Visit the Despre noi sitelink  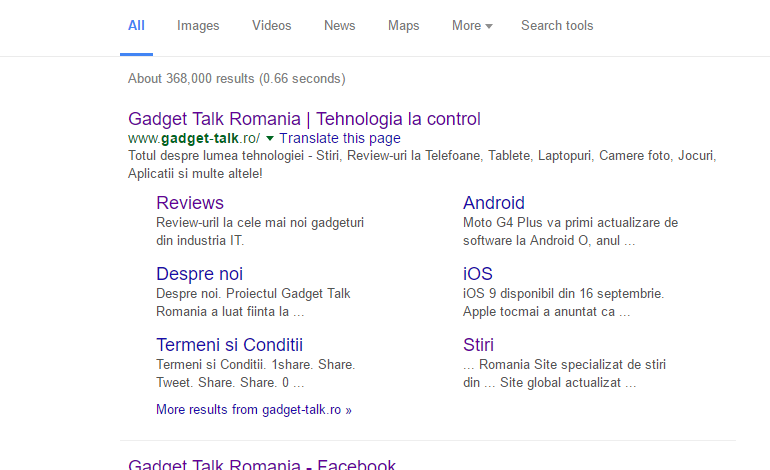coord(199,274)
